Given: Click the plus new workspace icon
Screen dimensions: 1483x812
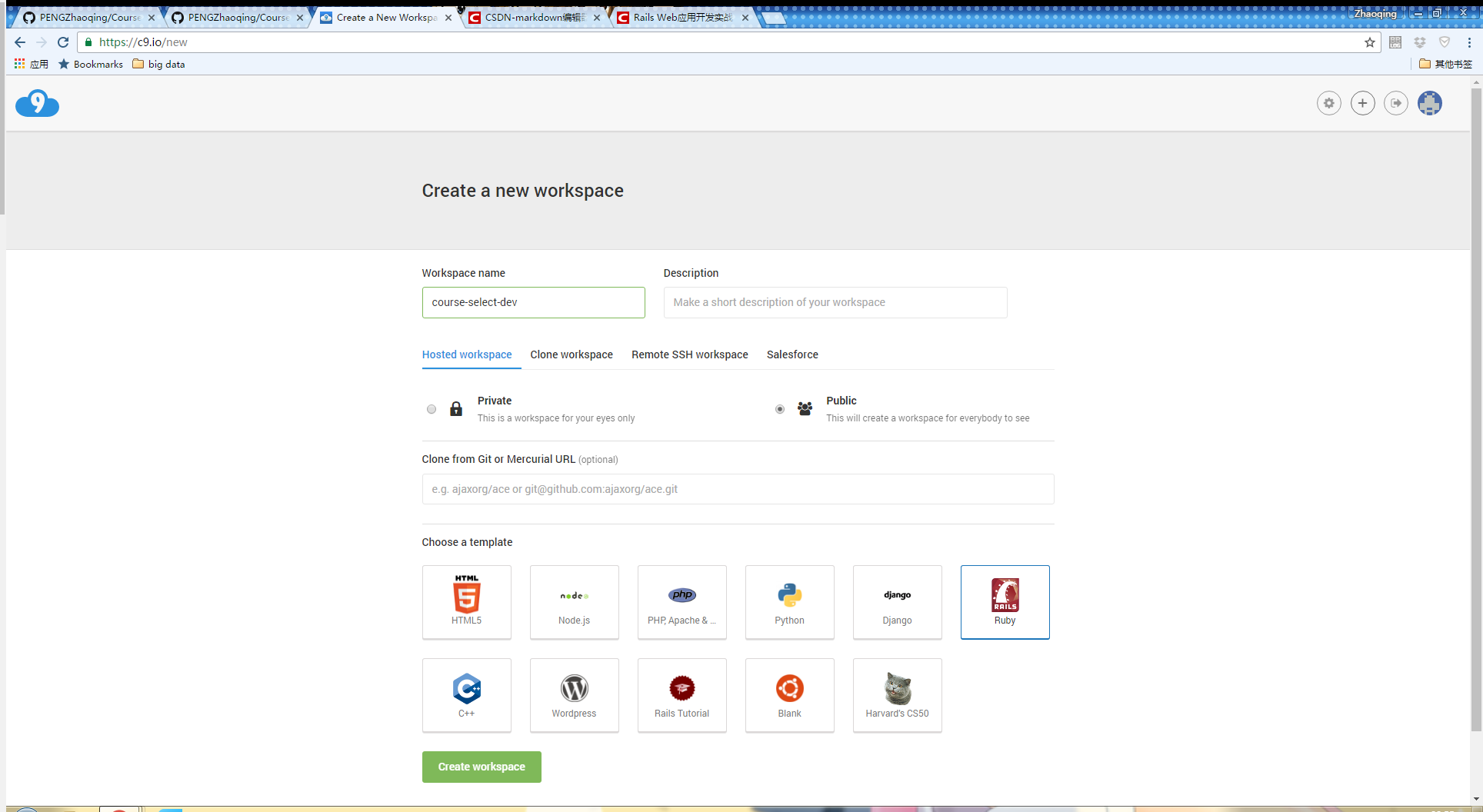Looking at the screenshot, I should click(1362, 103).
